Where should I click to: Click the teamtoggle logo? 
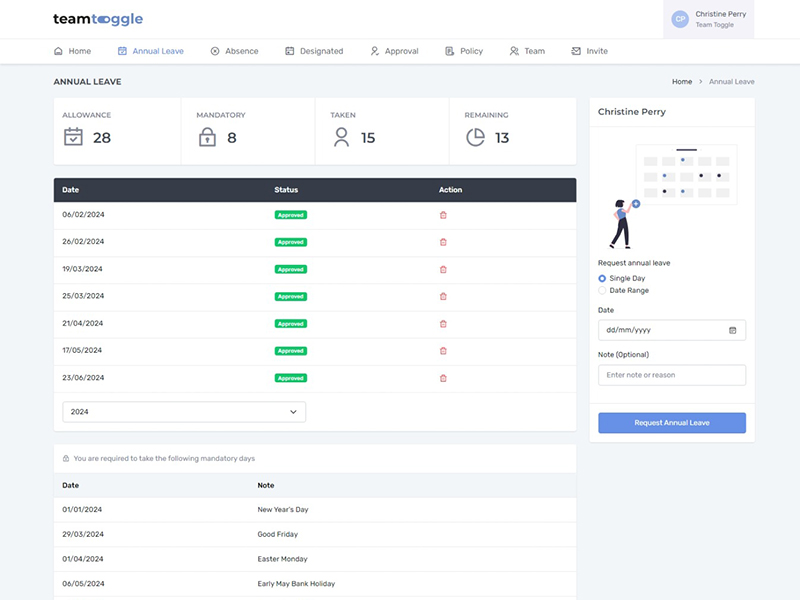click(98, 19)
